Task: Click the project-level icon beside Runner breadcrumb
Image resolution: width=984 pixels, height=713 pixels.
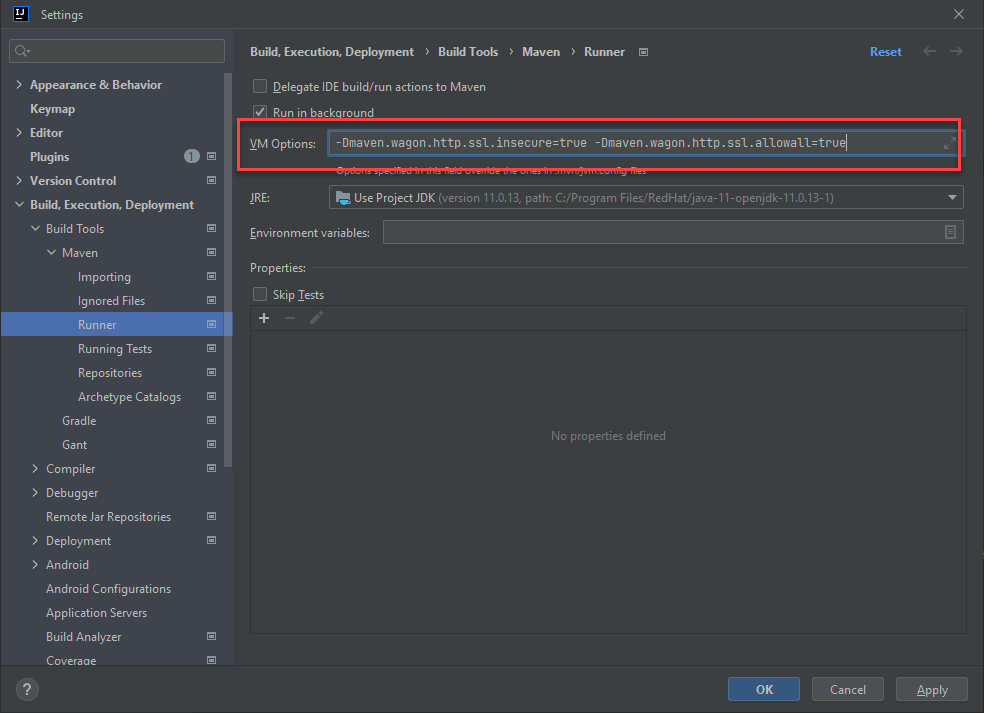Action: pyautogui.click(x=643, y=52)
